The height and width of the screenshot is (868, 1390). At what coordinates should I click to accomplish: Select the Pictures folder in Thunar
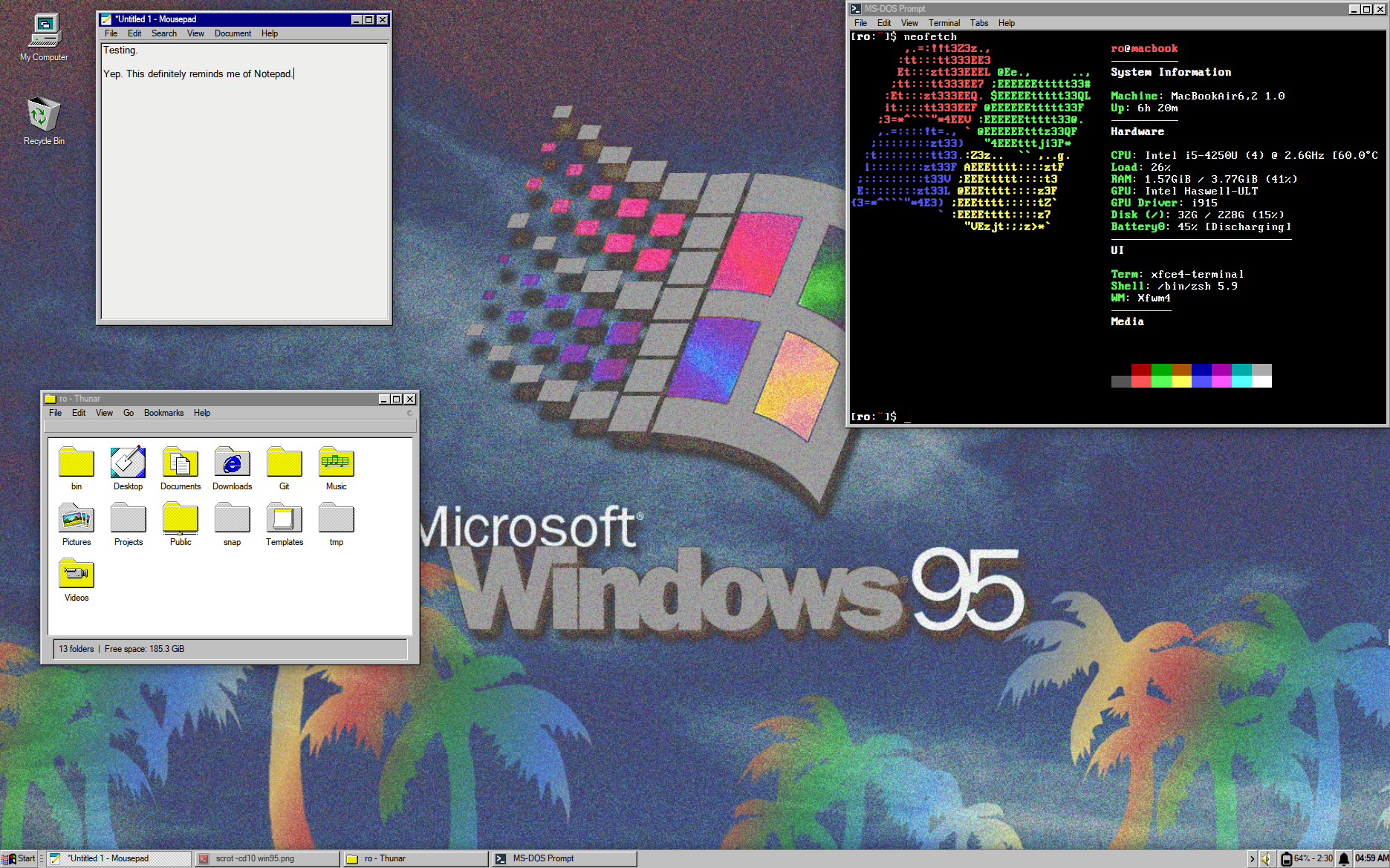tap(77, 524)
